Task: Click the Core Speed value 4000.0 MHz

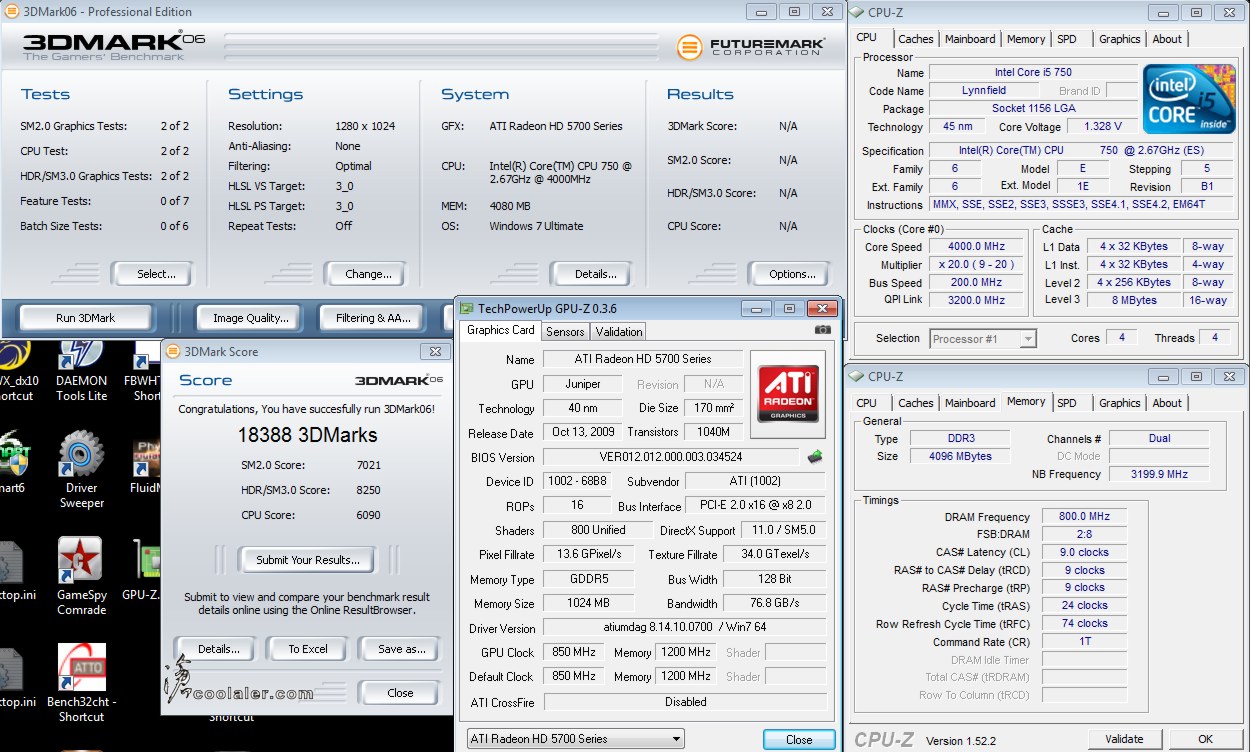Action: click(x=977, y=247)
